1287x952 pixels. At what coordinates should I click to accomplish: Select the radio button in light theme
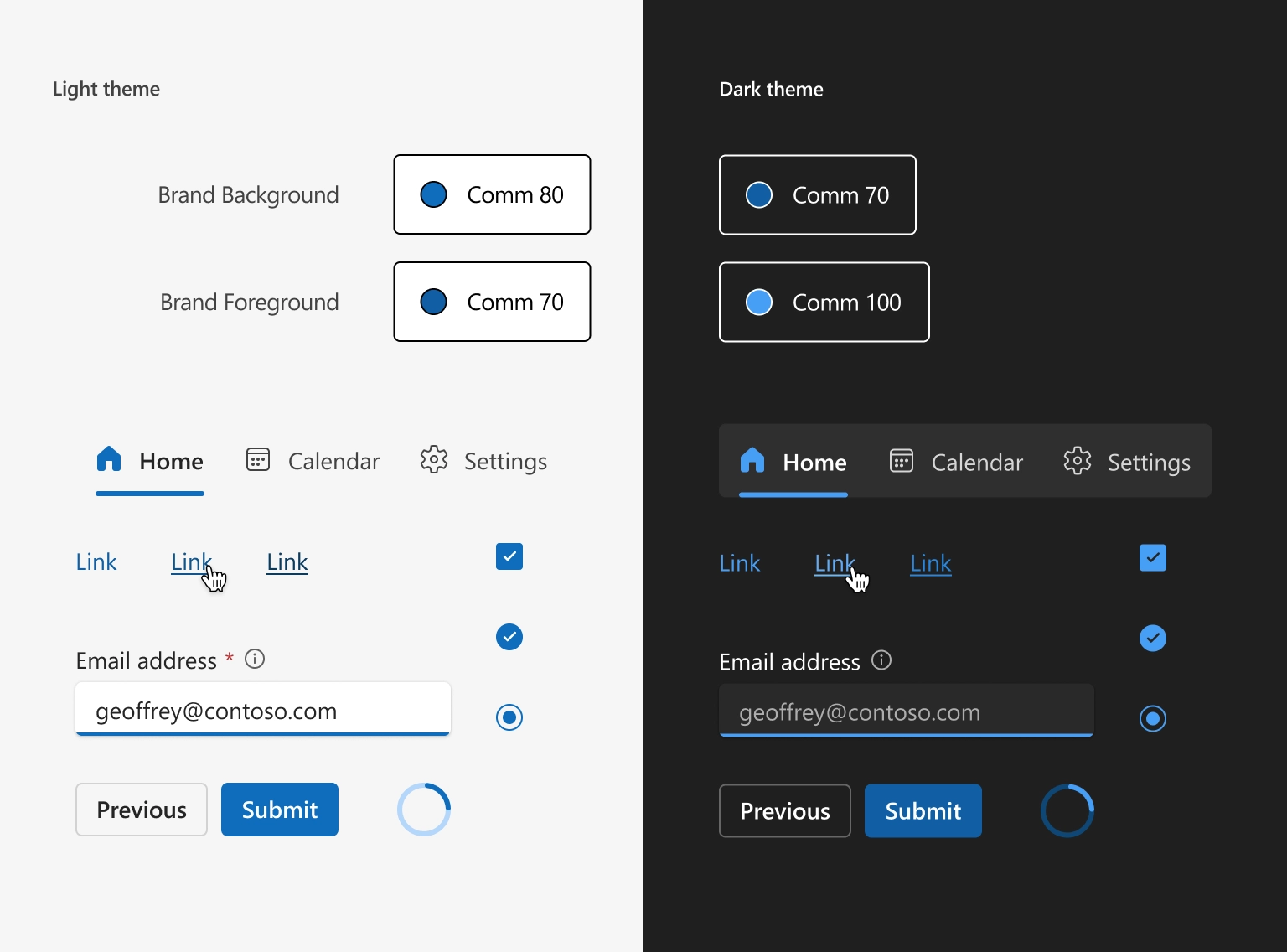[x=509, y=717]
